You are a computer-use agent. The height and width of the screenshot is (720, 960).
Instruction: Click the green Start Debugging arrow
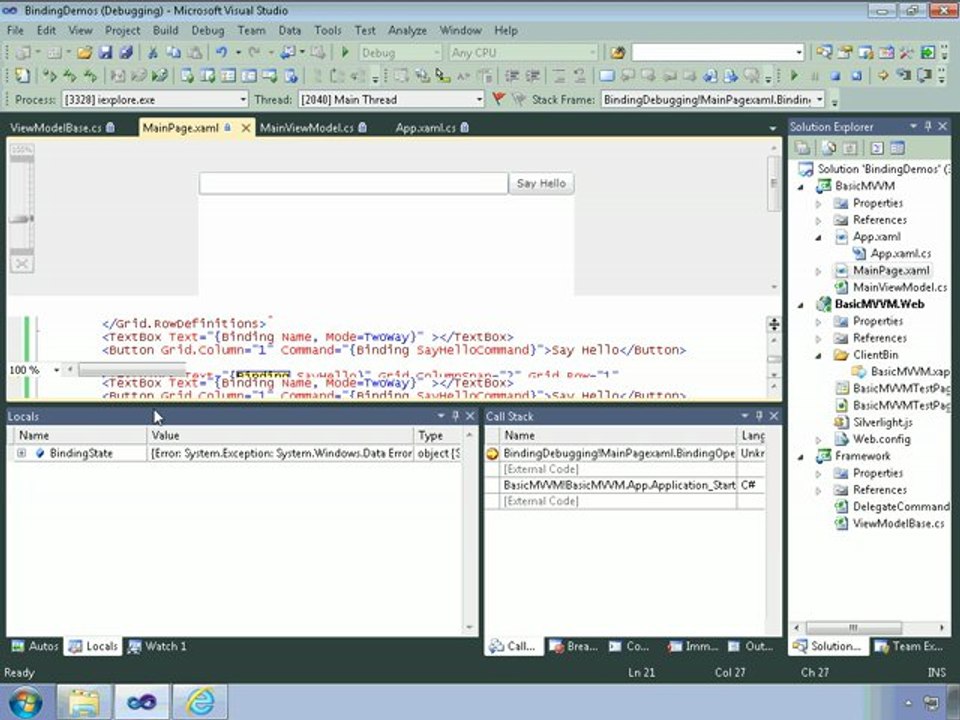[x=345, y=53]
